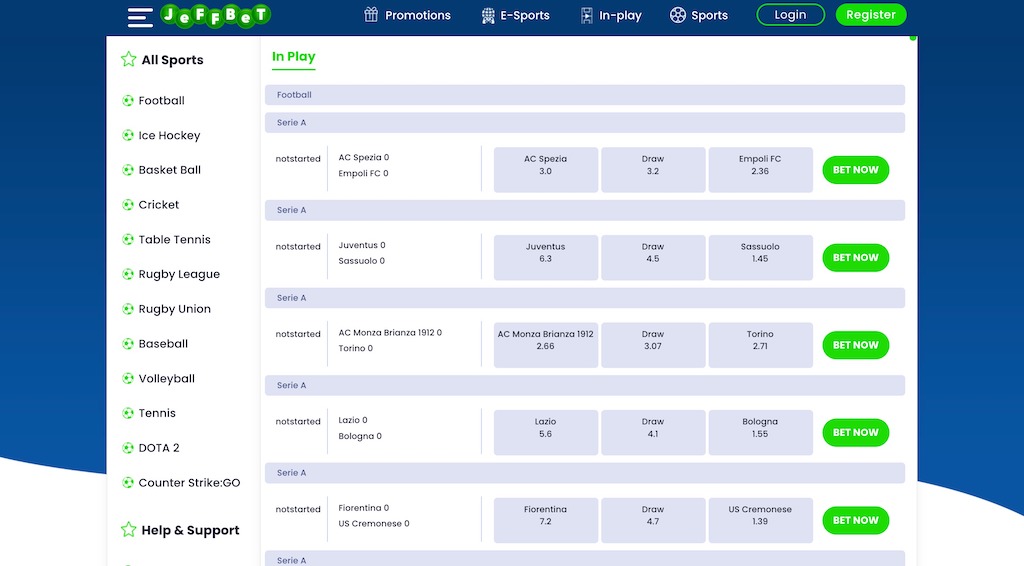Click the In-play icon in the header
The width and height of the screenshot is (1024, 566).
tap(586, 15)
